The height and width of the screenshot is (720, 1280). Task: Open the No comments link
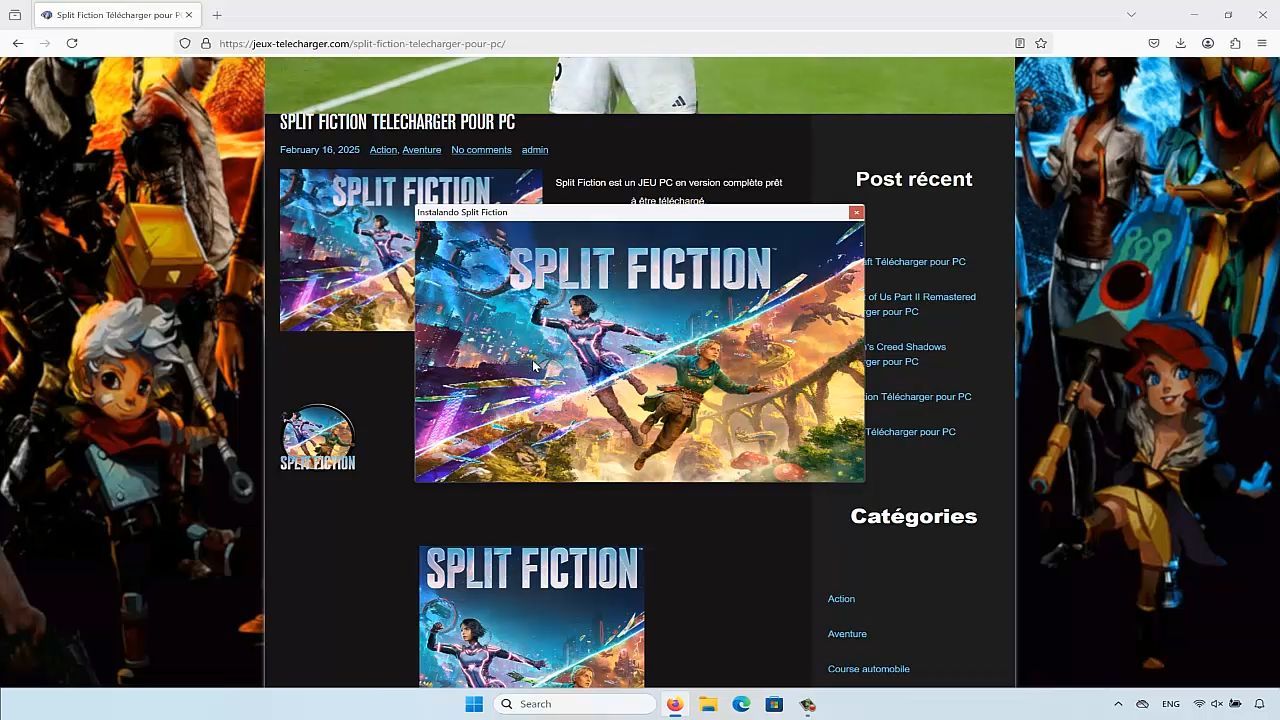(481, 150)
